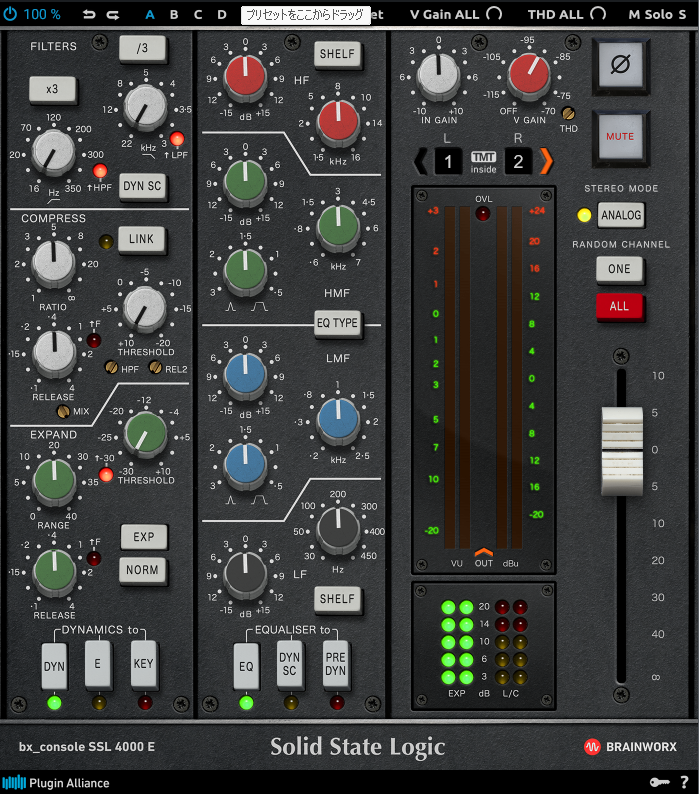Click the compressor THRESHOLD knob

[x=145, y=307]
